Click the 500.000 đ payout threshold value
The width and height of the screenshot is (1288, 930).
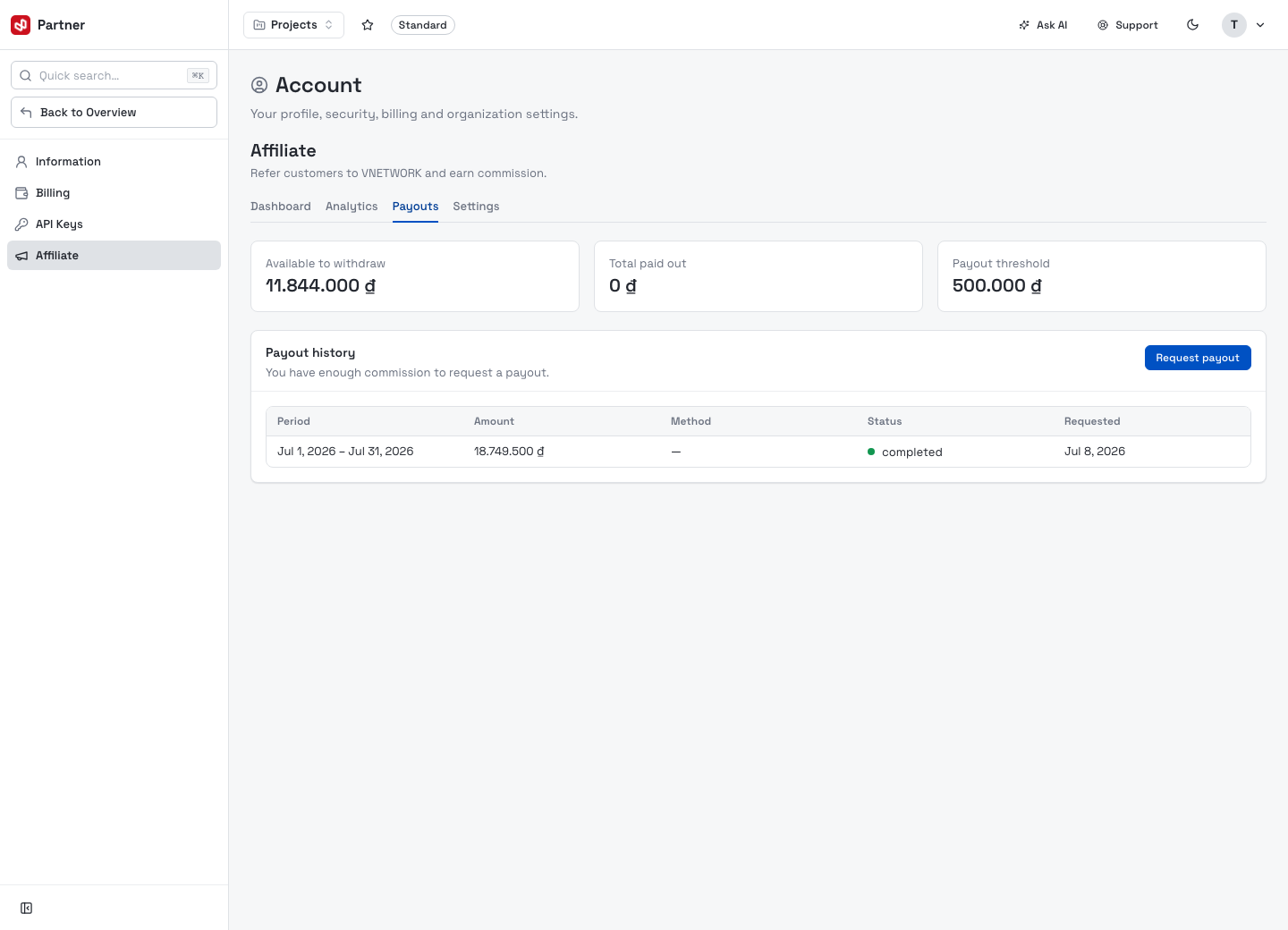coord(997,286)
